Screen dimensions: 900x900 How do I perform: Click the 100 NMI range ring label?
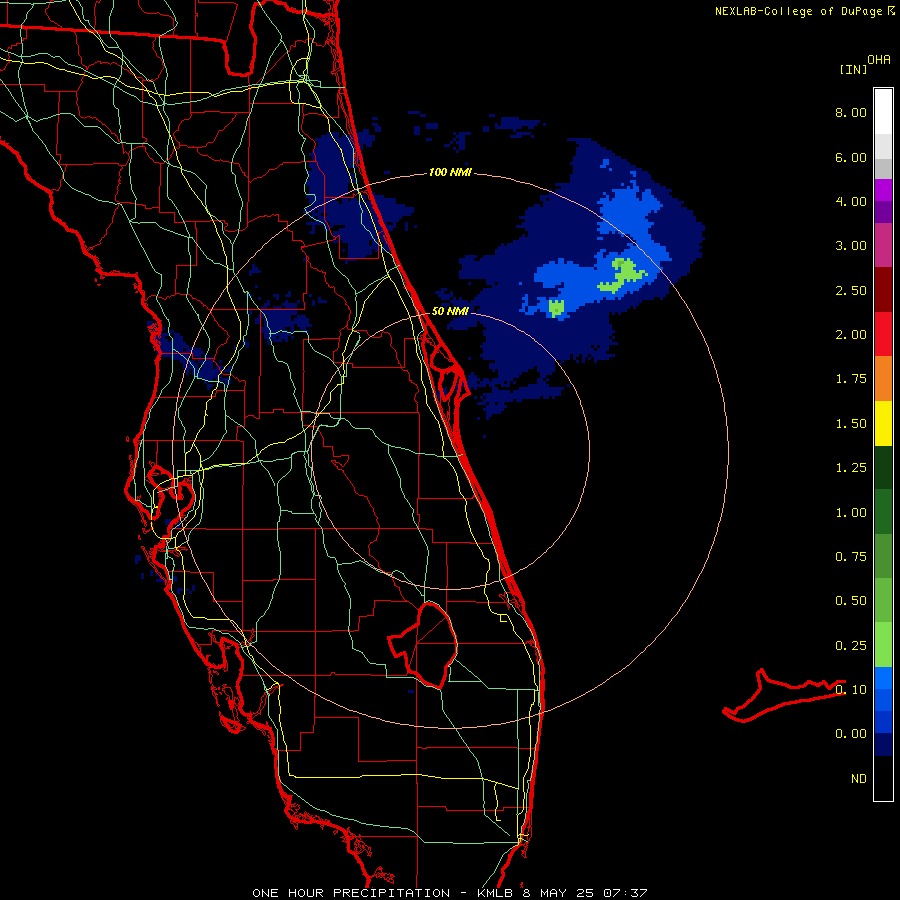tap(450, 172)
